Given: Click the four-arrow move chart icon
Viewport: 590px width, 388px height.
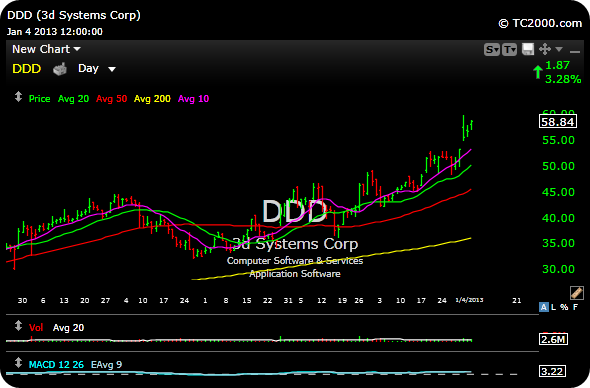Looking at the screenshot, I should pyautogui.click(x=545, y=49).
